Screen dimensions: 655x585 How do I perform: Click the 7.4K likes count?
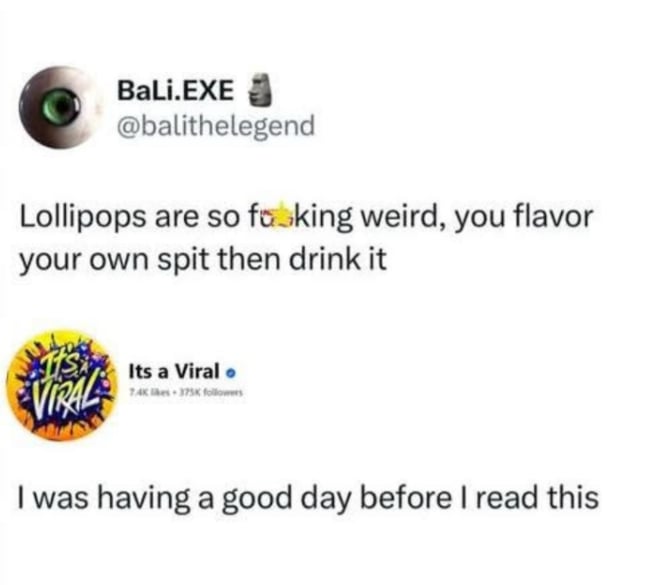click(x=147, y=393)
